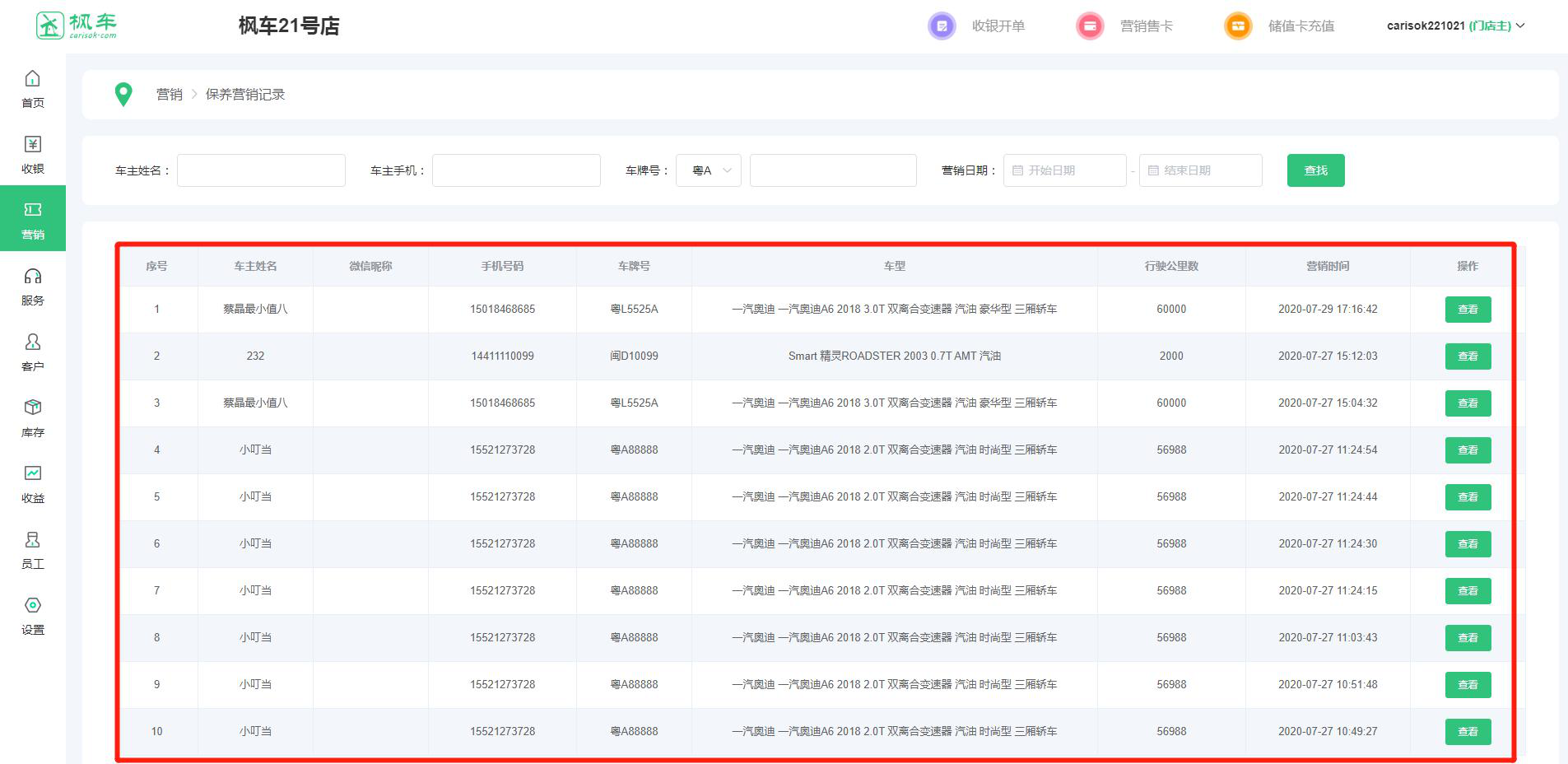The height and width of the screenshot is (764, 1568).
Task: Click the 序号 column header
Action: [x=156, y=266]
